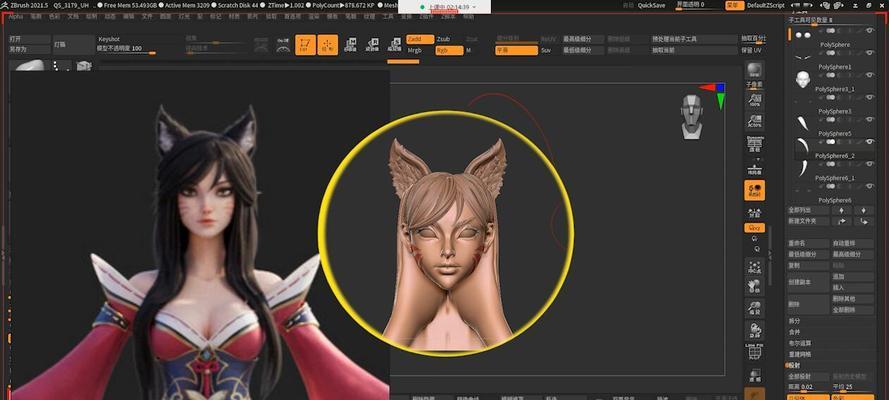Click the orange Local icon in the right column
The height and width of the screenshot is (400, 889).
coord(754,190)
